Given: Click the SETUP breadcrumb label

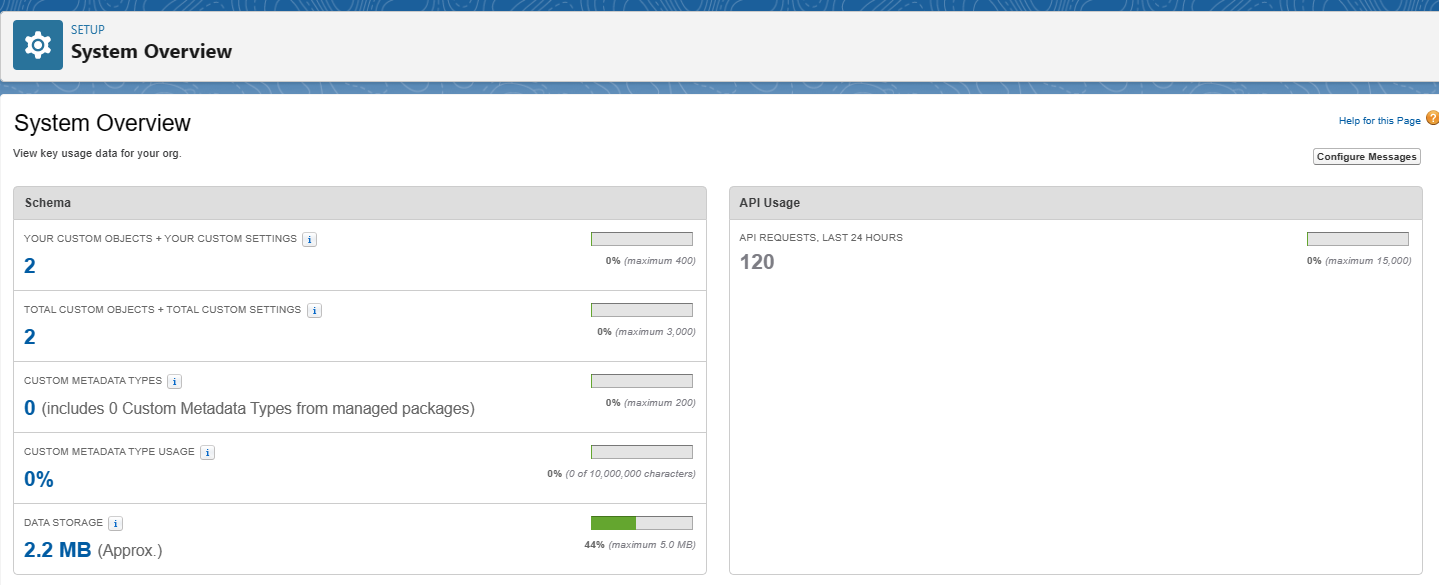Looking at the screenshot, I should coord(87,30).
